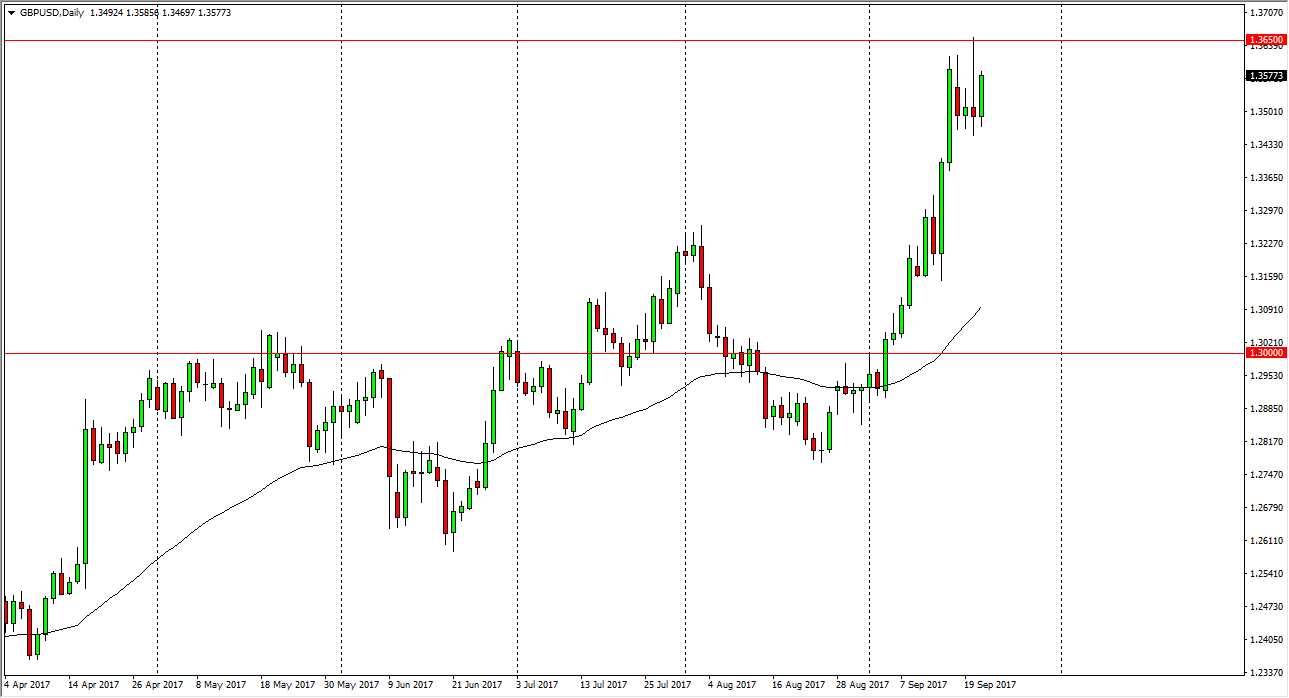The image size is (1289, 698).
Task: Click the high value 1.34697 in header
Action: pyautogui.click(x=177, y=12)
